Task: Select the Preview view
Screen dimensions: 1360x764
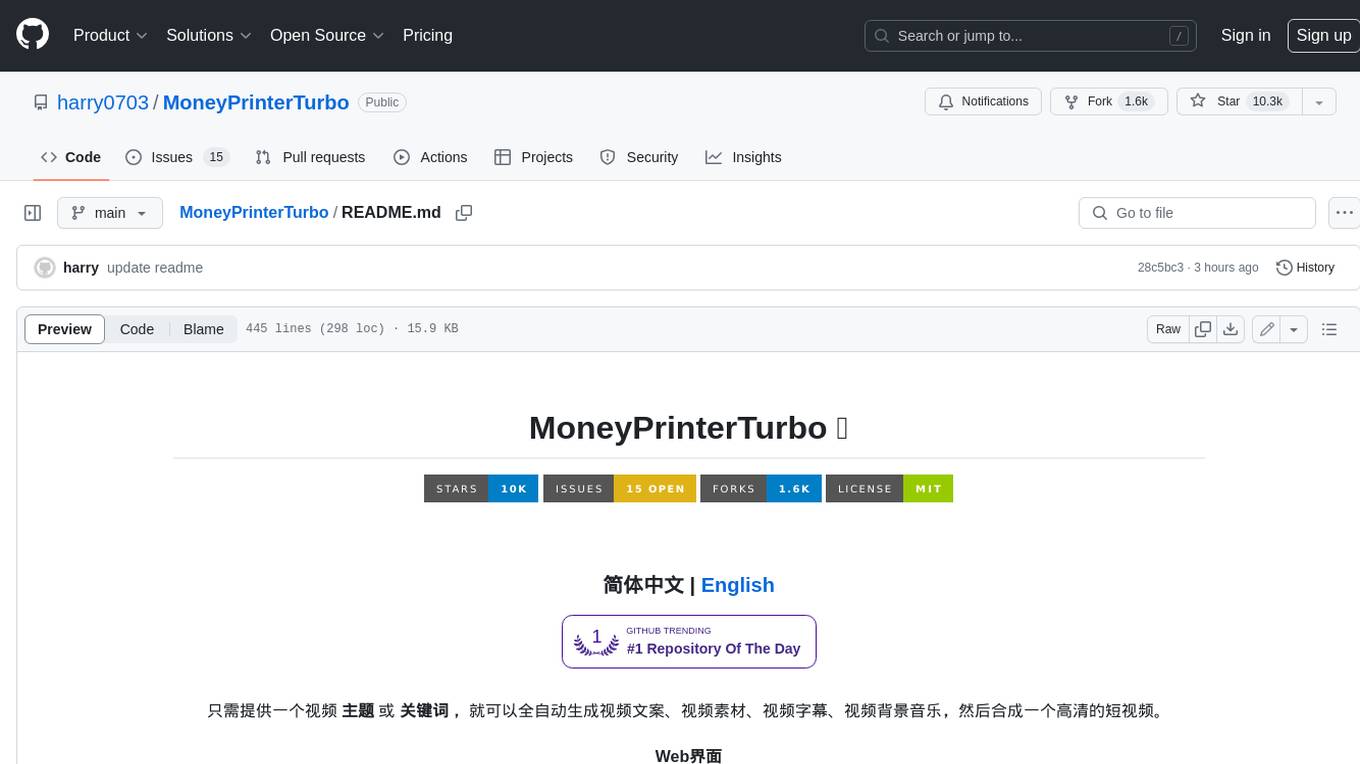Action: [x=65, y=329]
